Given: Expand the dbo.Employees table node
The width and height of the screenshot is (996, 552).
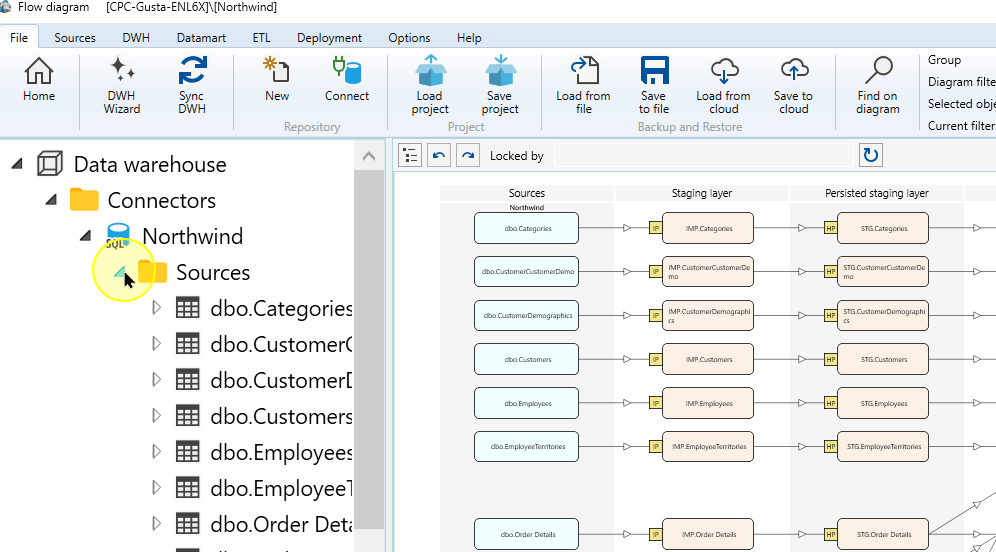Looking at the screenshot, I should click(156, 452).
